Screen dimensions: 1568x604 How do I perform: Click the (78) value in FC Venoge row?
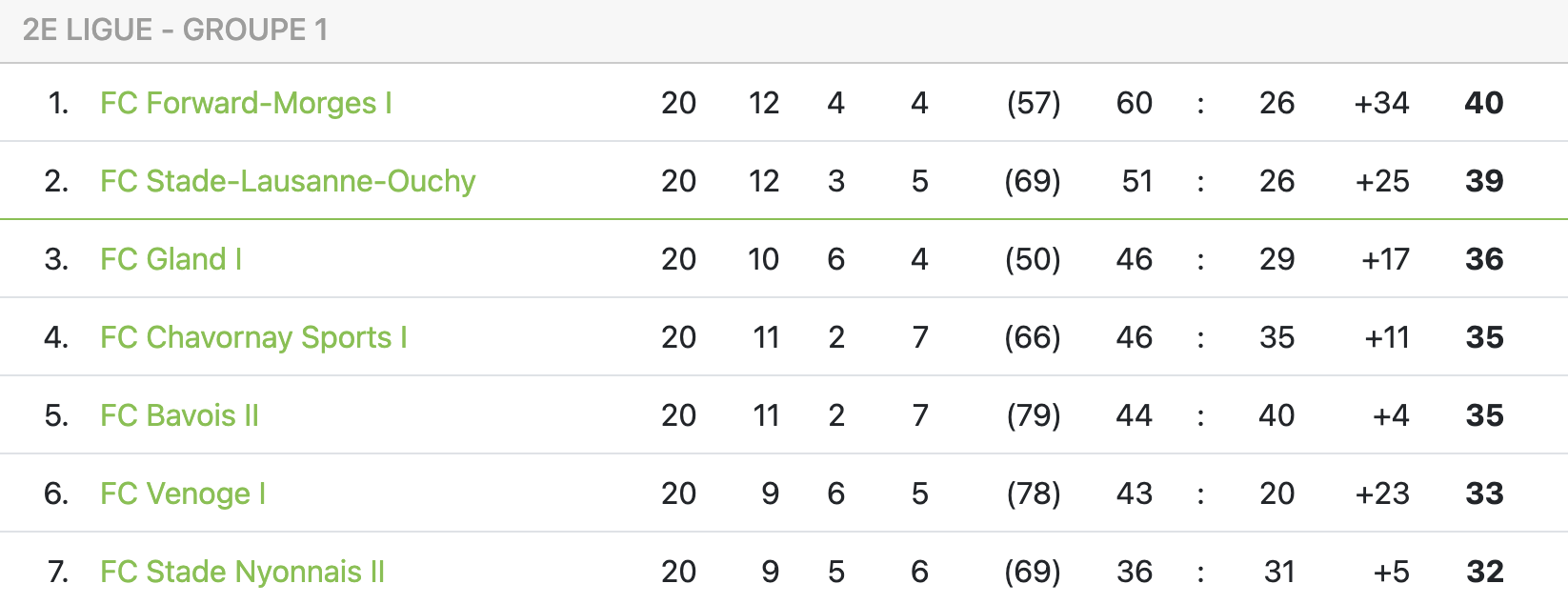pos(1033,493)
